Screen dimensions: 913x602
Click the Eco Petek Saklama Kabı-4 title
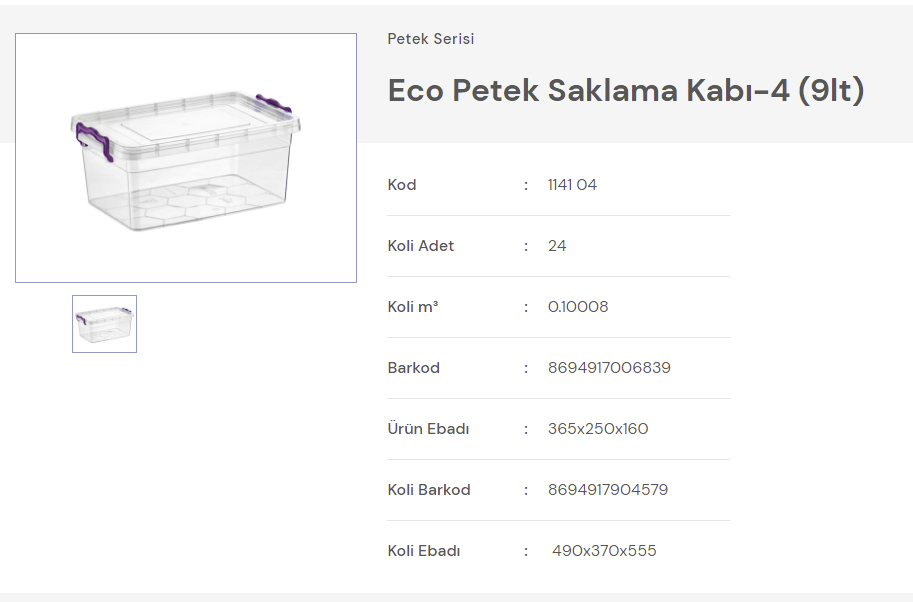[625, 91]
